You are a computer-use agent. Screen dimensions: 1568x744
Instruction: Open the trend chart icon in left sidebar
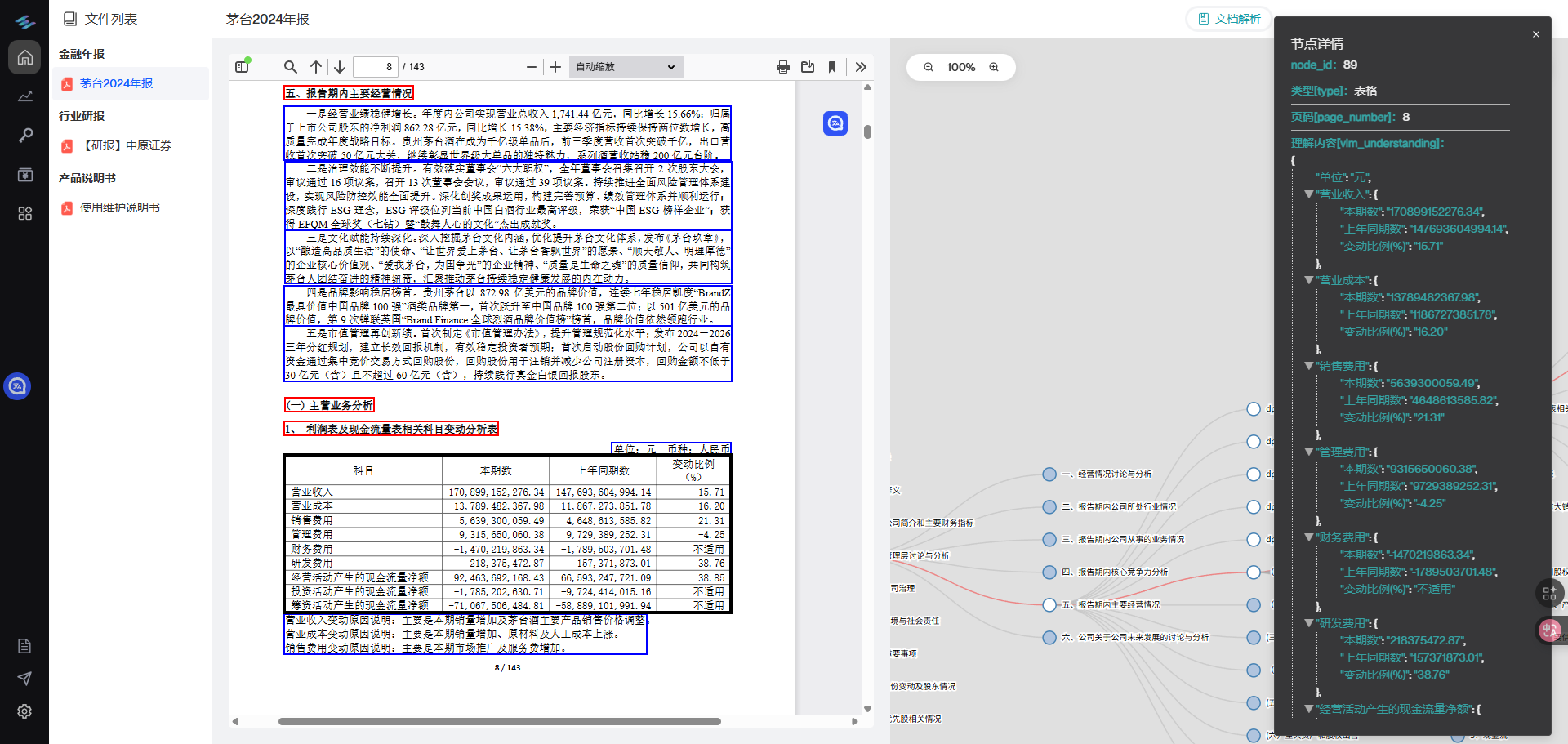click(24, 96)
